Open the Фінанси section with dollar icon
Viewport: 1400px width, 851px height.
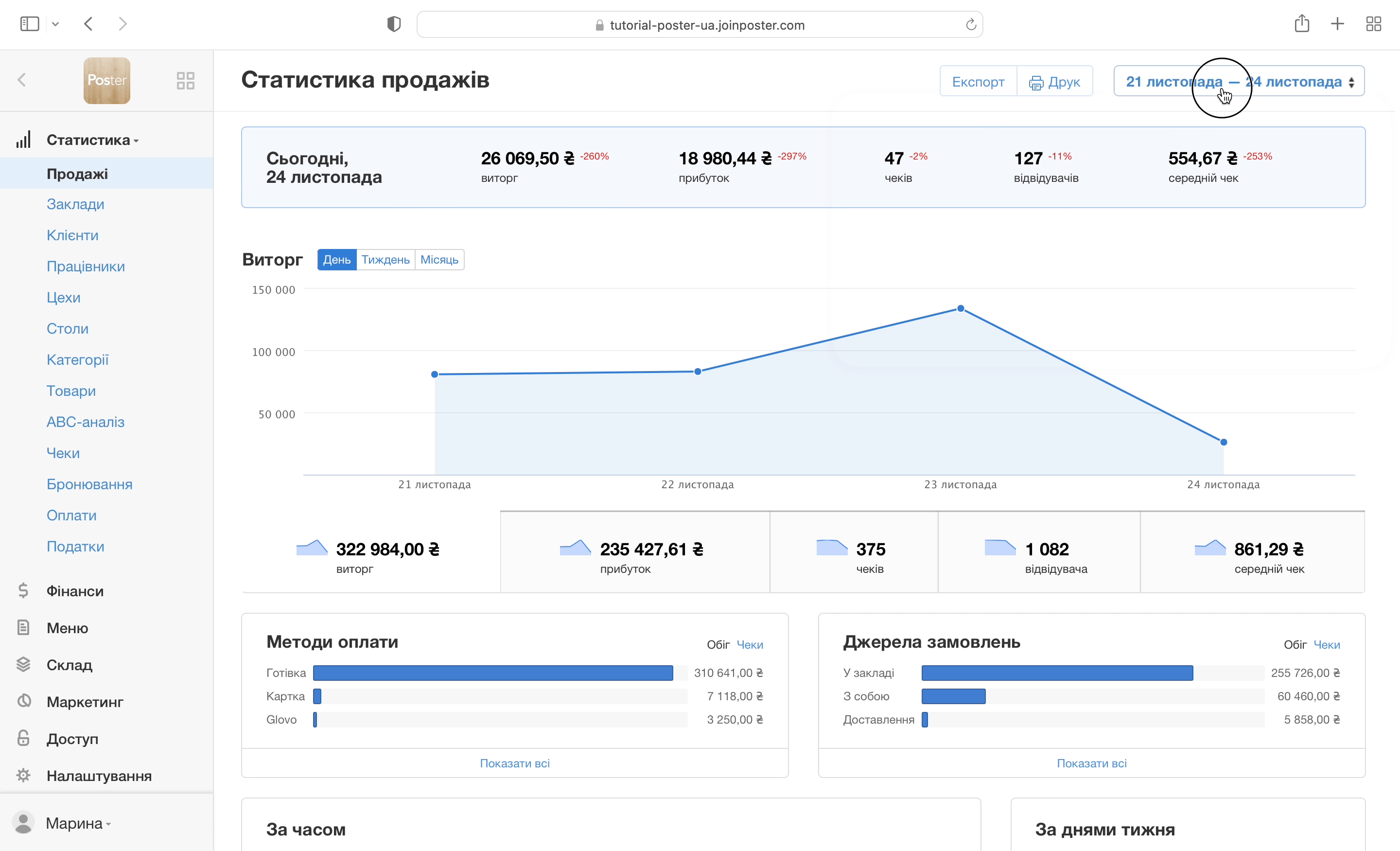[x=74, y=591]
